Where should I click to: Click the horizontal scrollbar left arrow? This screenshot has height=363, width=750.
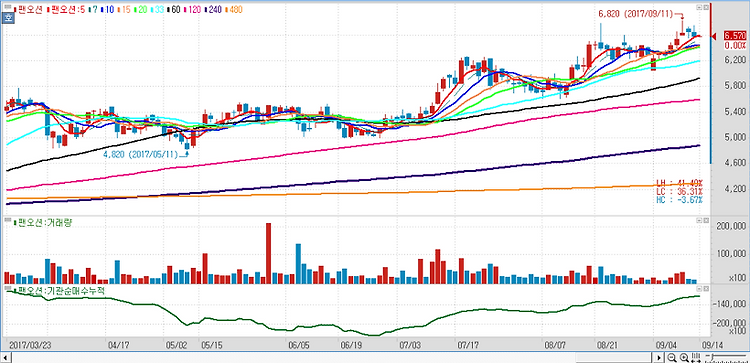tap(4, 358)
